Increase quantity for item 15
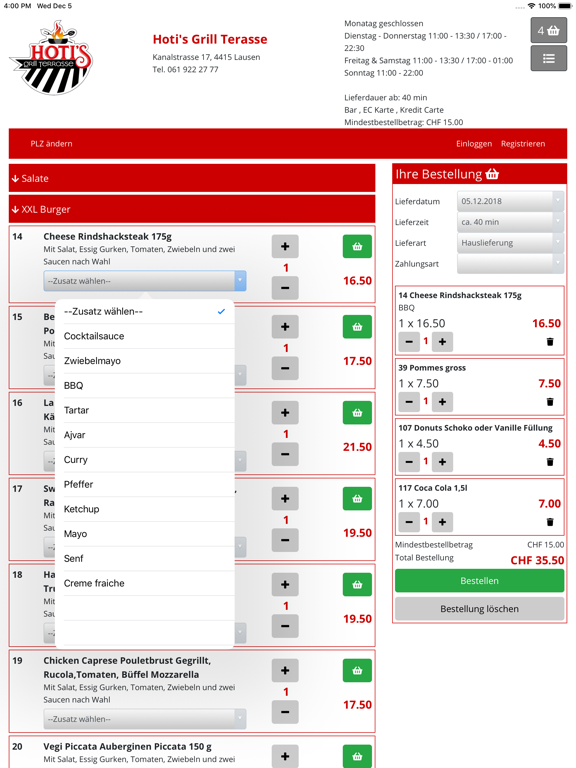The width and height of the screenshot is (576, 768). click(285, 327)
